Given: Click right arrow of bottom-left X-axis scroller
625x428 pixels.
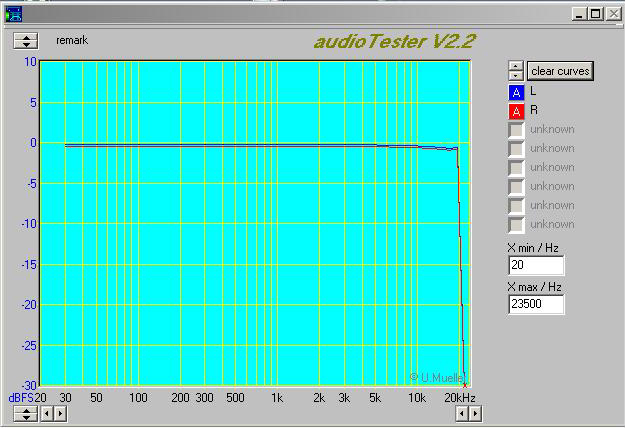Looking at the screenshot, I should tap(60, 413).
